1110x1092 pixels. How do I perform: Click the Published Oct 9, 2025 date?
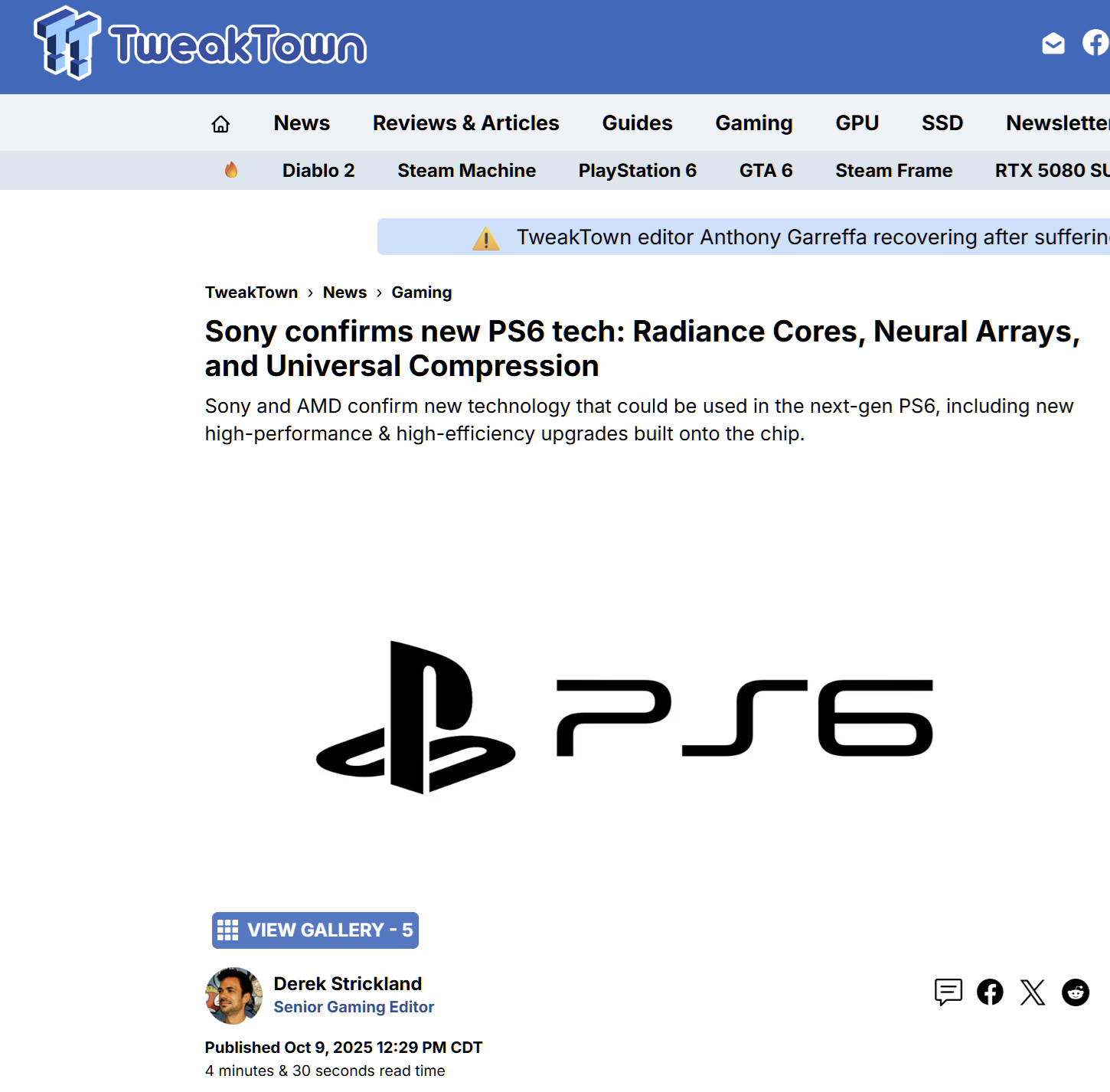[x=344, y=1048]
